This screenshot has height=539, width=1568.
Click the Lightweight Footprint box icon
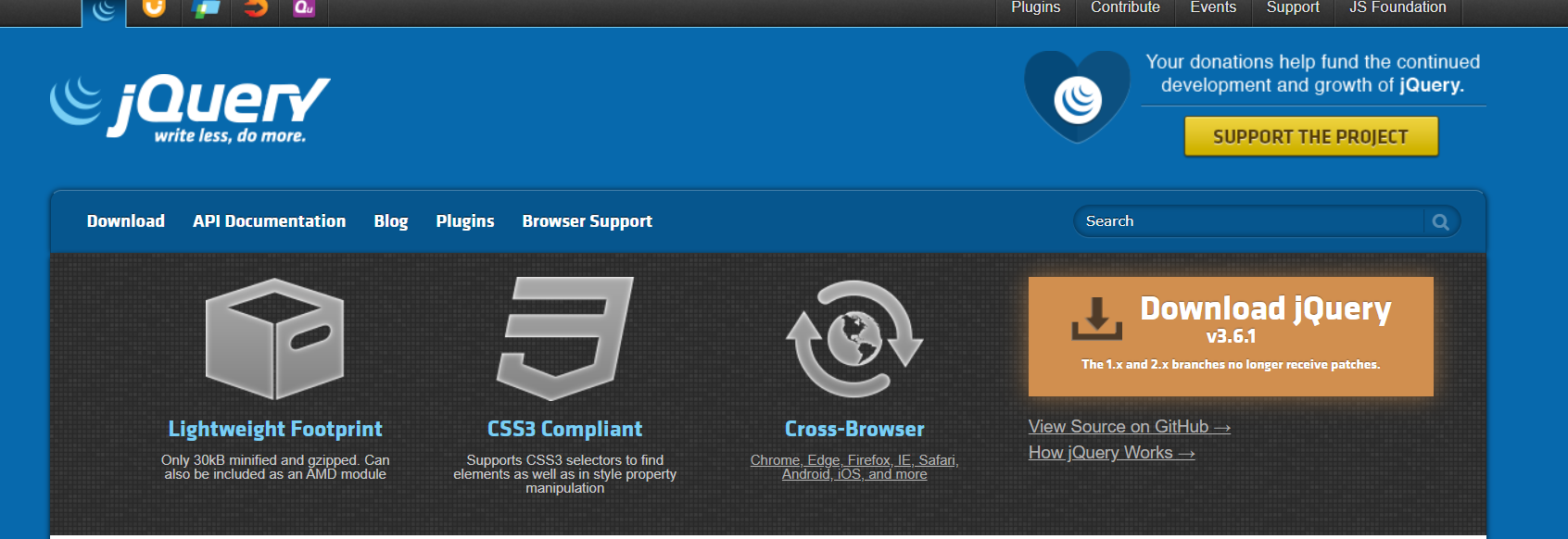[274, 339]
